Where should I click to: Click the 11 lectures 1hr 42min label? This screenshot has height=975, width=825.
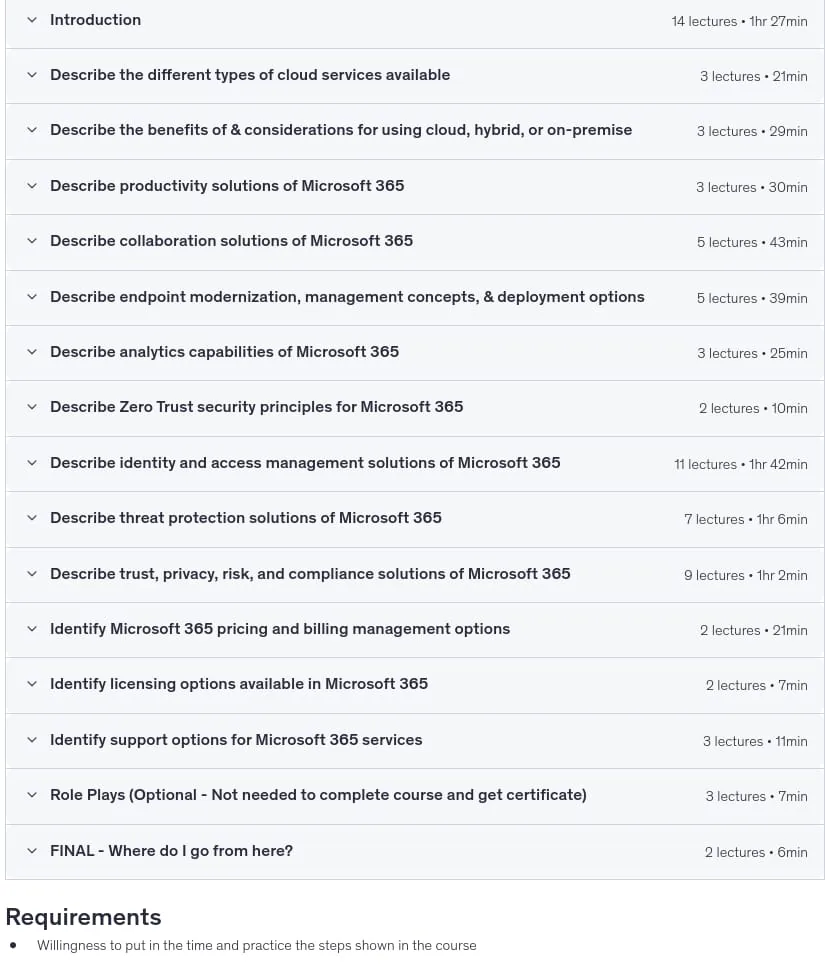click(740, 464)
